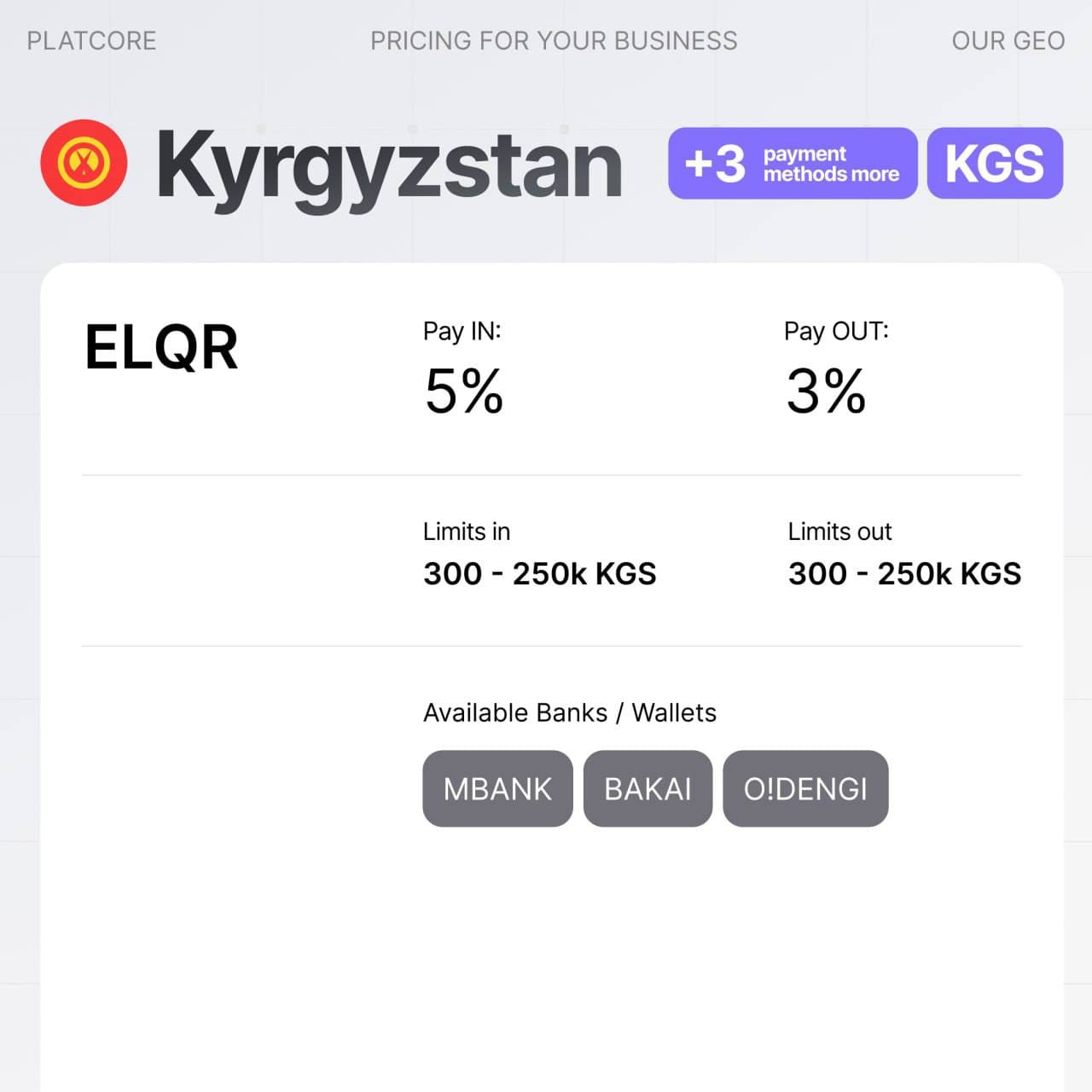The width and height of the screenshot is (1092, 1092).
Task: Click the Limits in 300 - 250k KGS value
Action: (539, 574)
